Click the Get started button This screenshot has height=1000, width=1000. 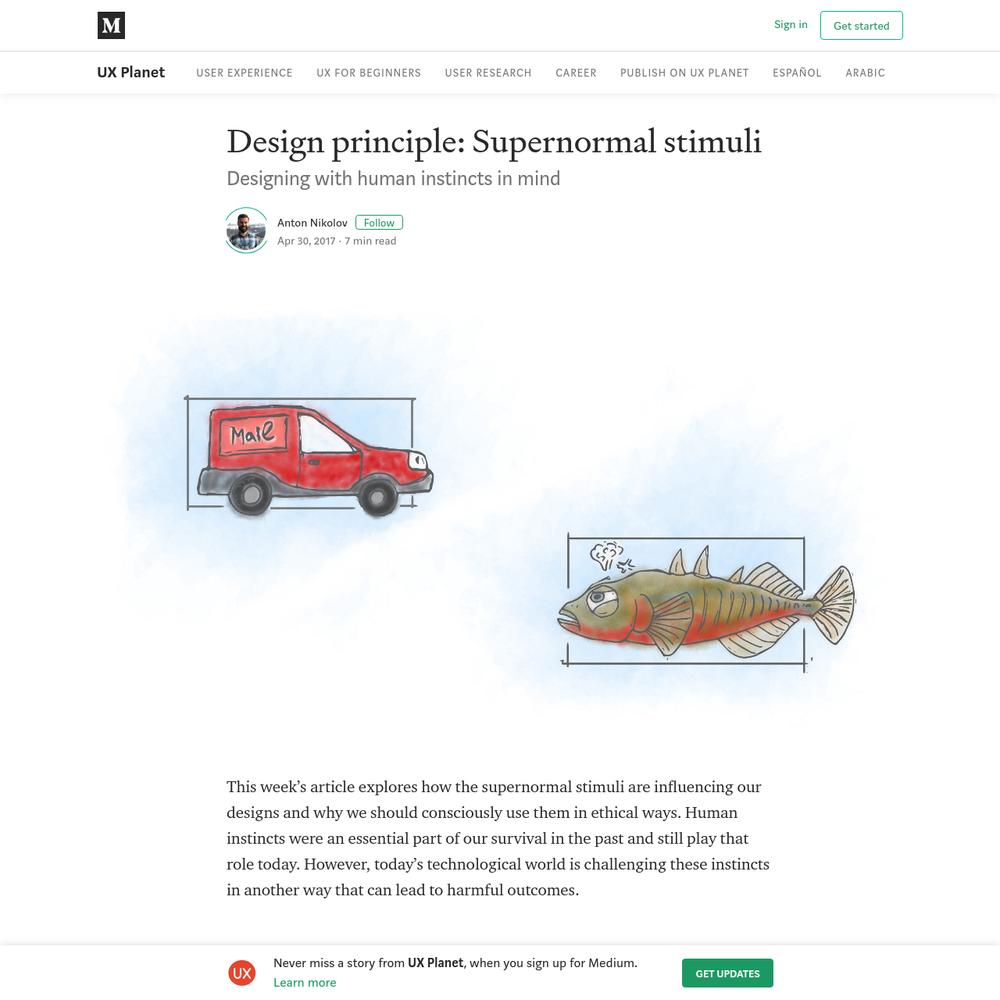(x=861, y=26)
